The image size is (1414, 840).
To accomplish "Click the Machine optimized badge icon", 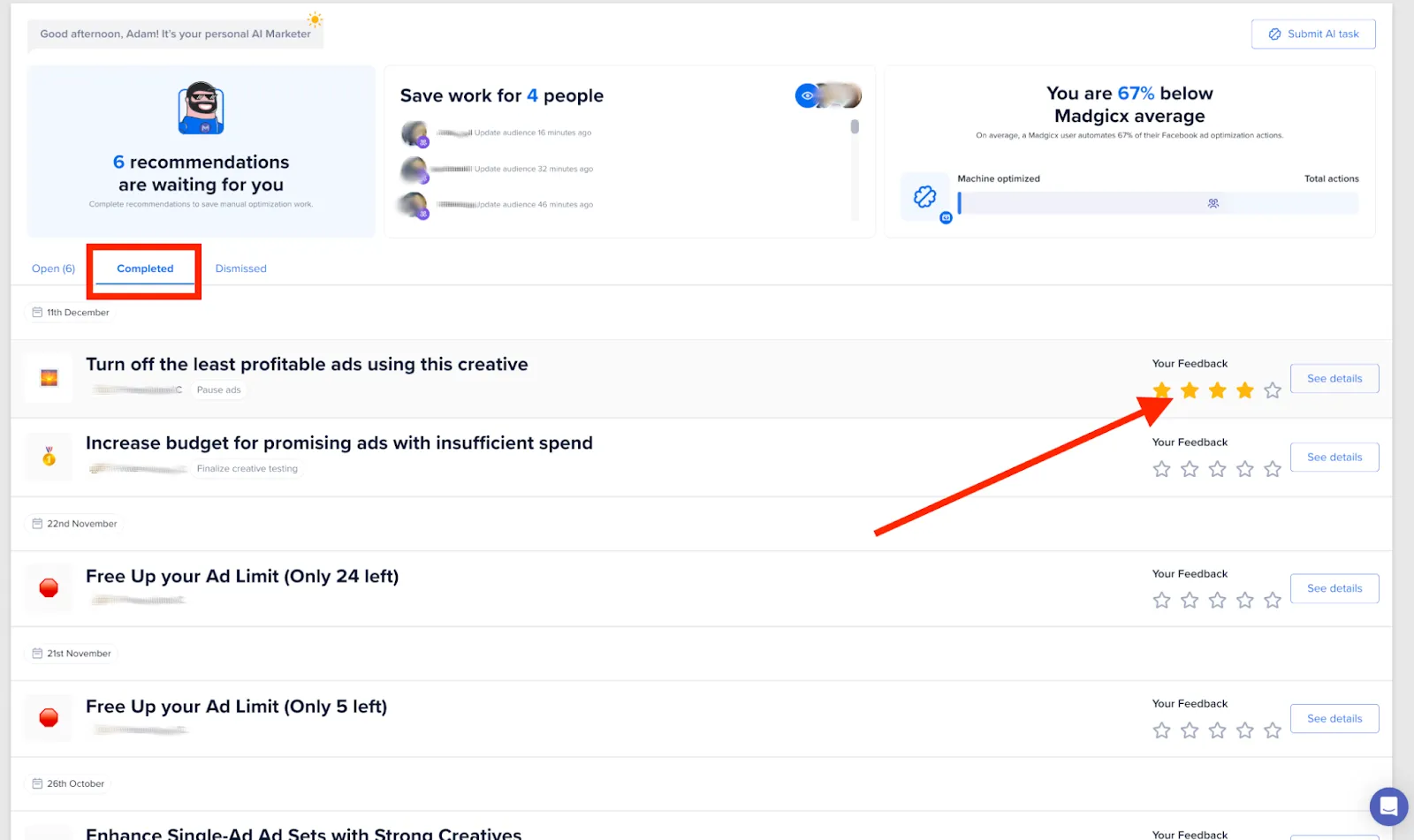I will pos(925,197).
